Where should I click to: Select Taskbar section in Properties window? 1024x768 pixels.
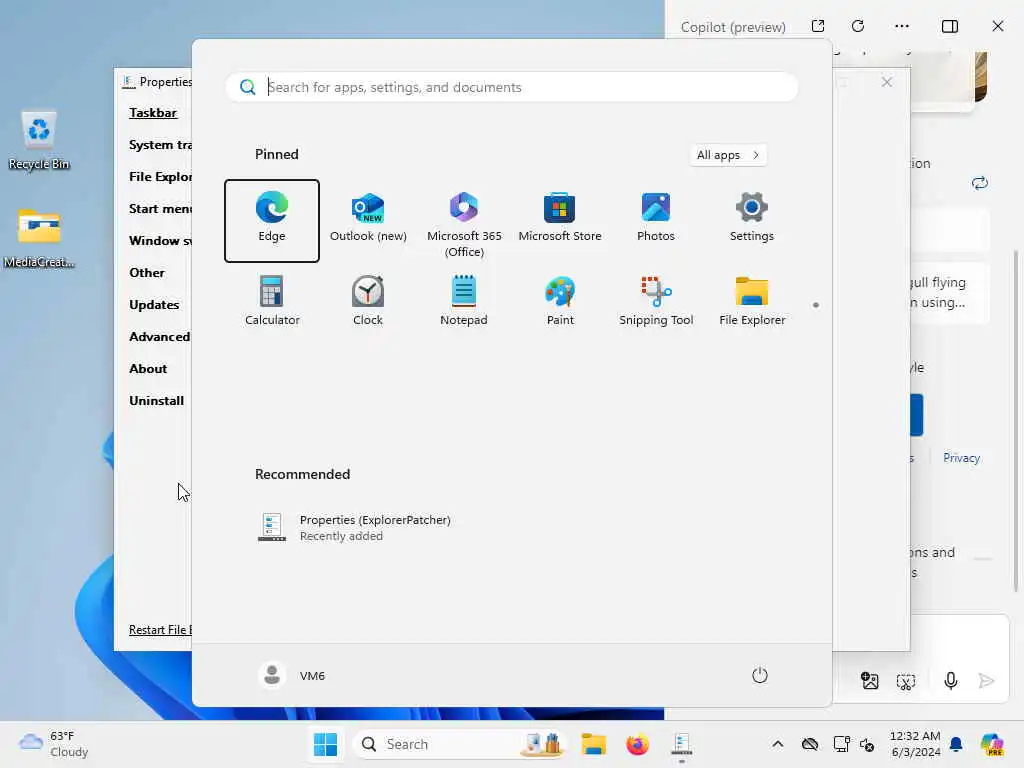pos(153,112)
